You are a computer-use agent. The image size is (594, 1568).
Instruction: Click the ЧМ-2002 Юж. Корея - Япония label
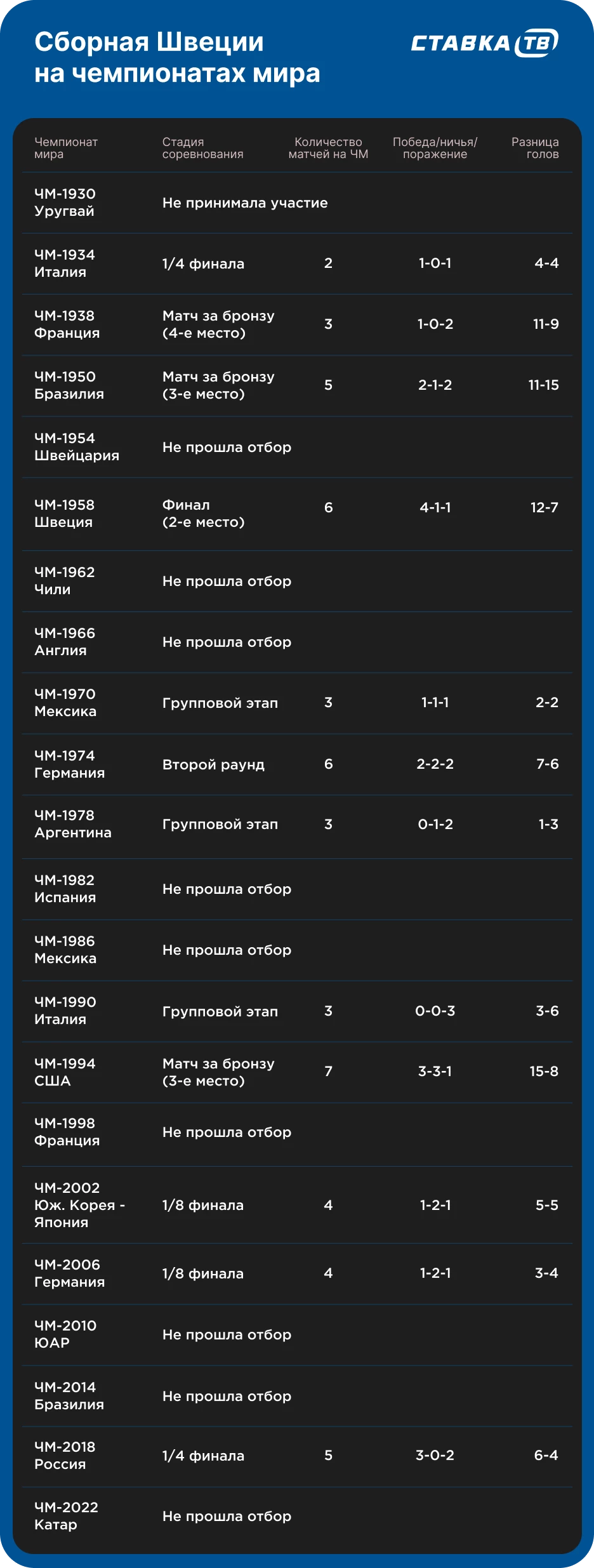coord(79,1205)
